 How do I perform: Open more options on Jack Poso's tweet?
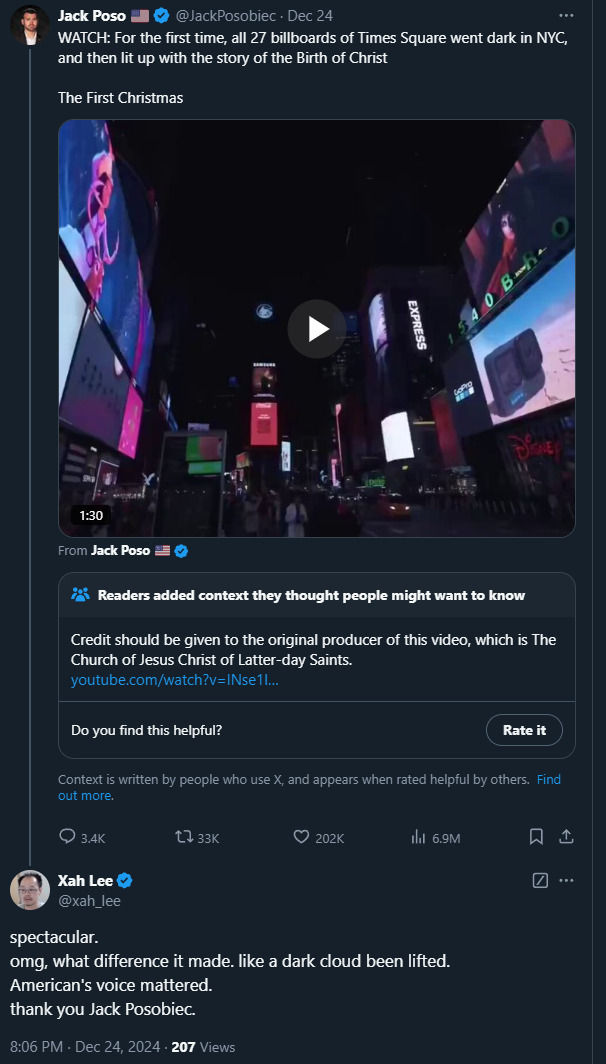pyautogui.click(x=566, y=16)
